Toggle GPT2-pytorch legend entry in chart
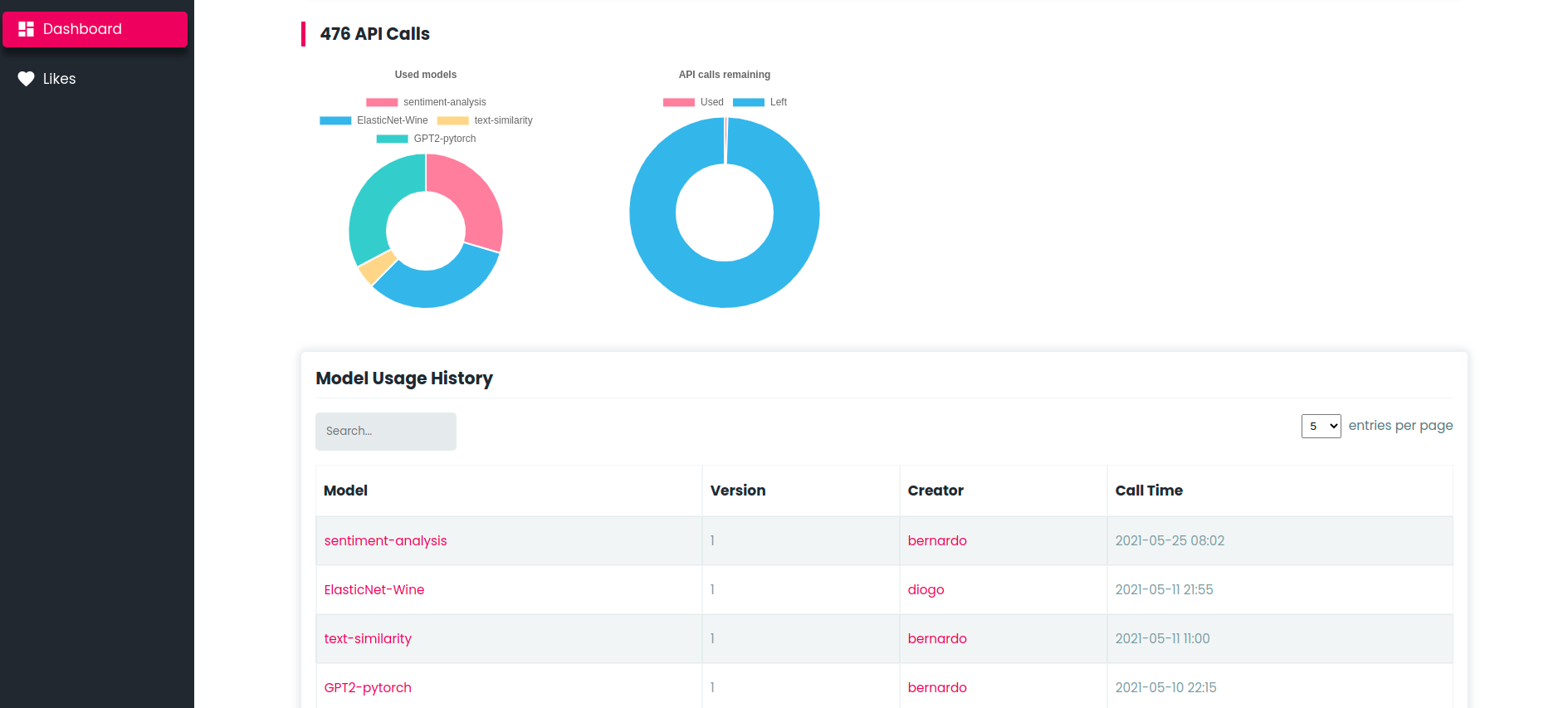This screenshot has height=708, width=1568. (x=426, y=139)
